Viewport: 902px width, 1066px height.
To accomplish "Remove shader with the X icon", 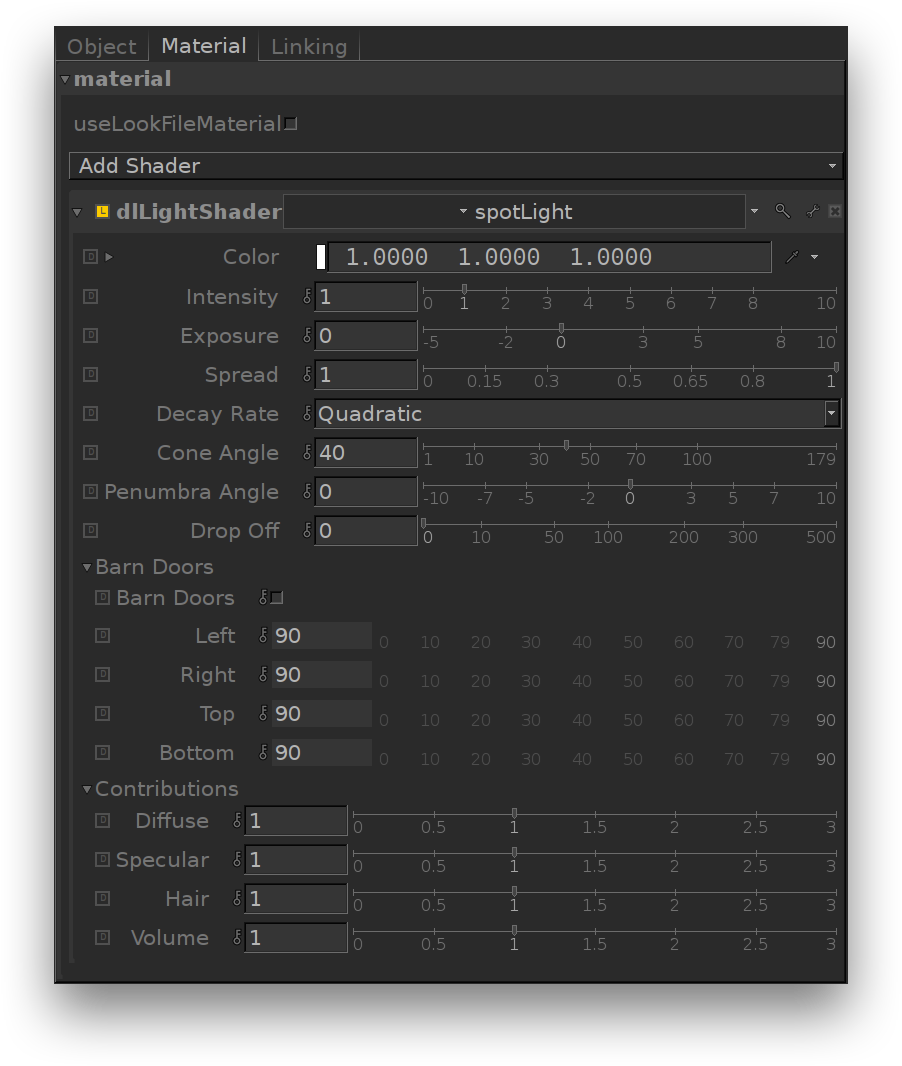I will click(x=835, y=212).
